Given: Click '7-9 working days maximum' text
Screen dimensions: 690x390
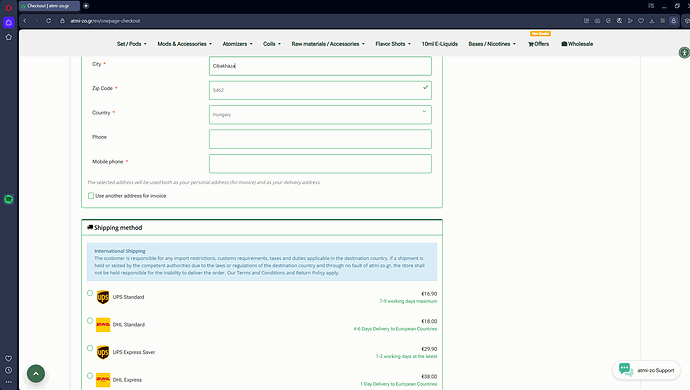Looking at the screenshot, I should coord(408,301).
